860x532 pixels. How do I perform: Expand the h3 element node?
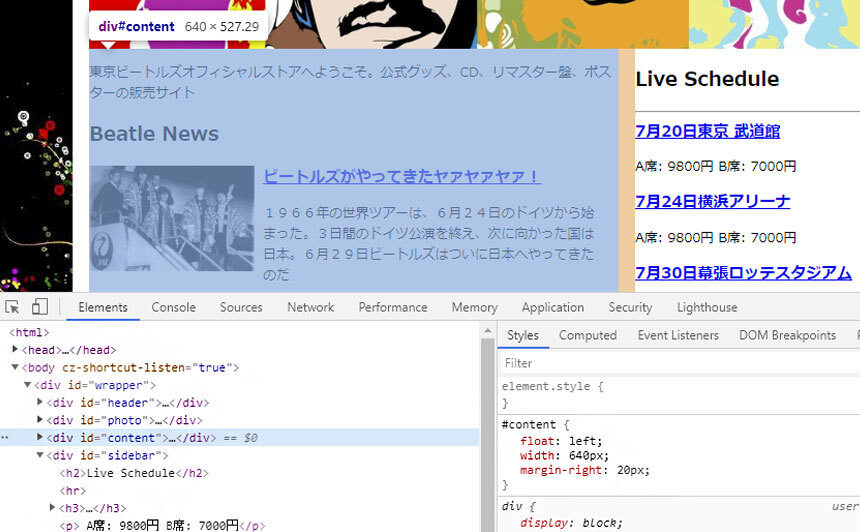(x=52, y=507)
